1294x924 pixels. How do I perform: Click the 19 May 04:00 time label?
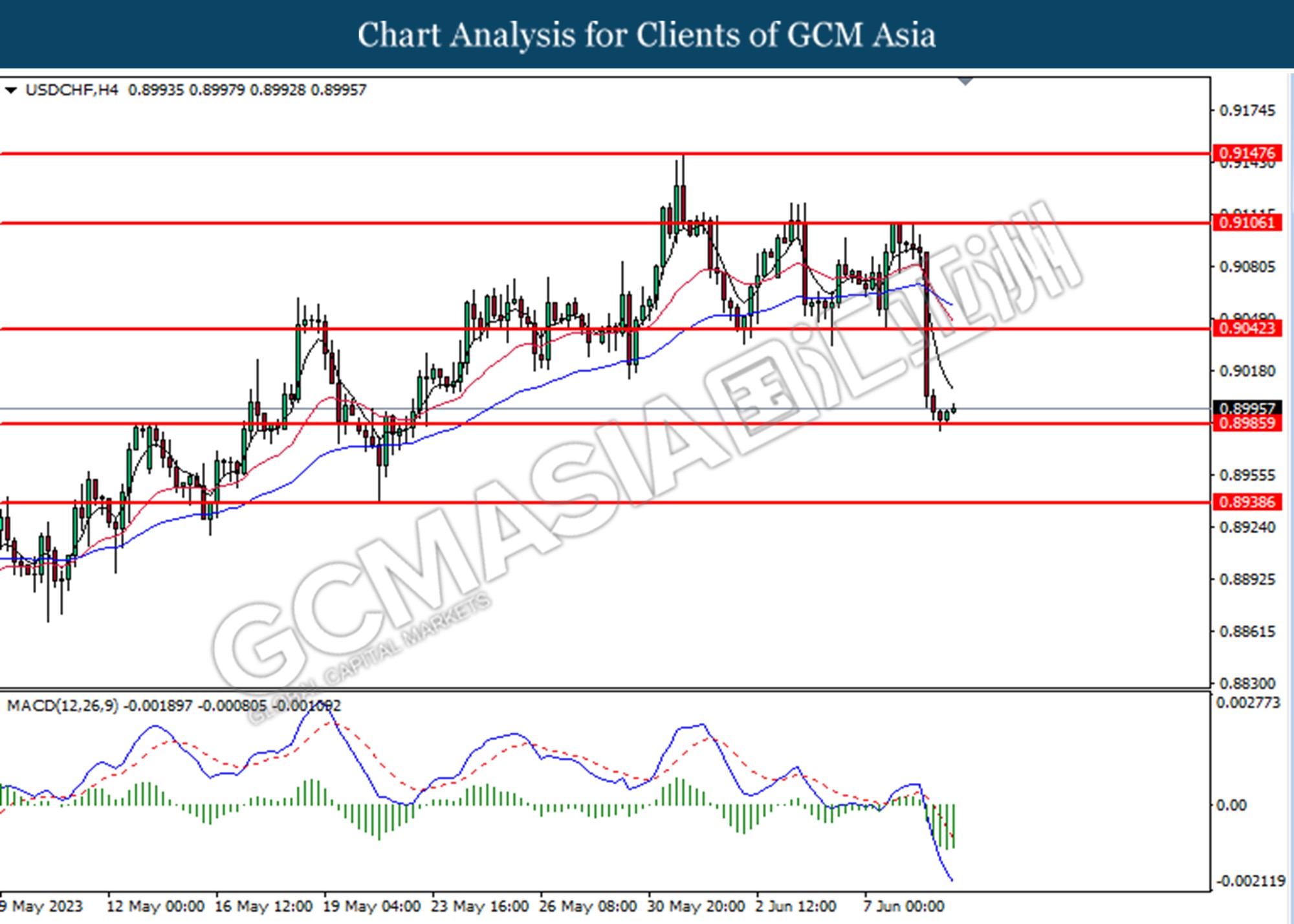tap(371, 907)
